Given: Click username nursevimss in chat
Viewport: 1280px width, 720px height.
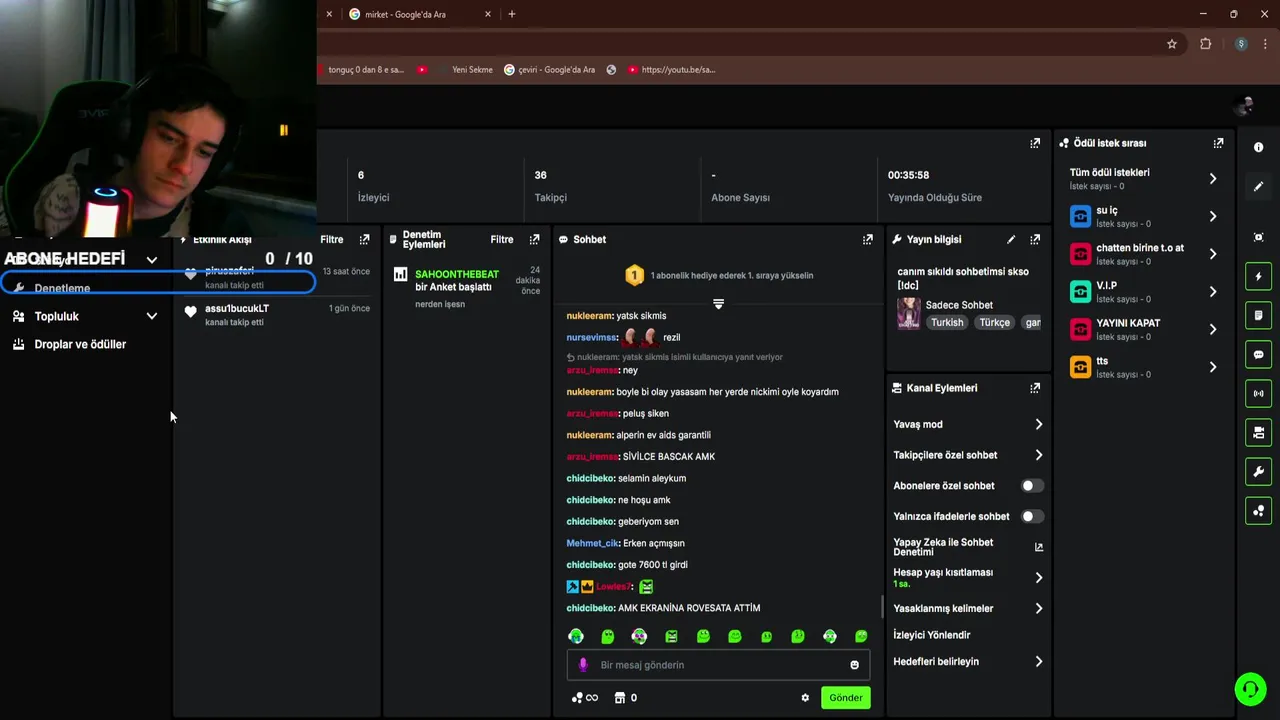Looking at the screenshot, I should pyautogui.click(x=592, y=337).
